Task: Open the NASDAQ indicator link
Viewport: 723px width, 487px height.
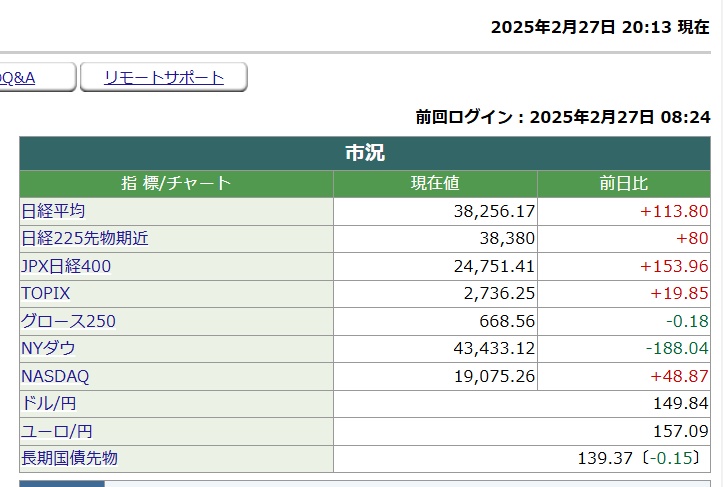Action: (x=55, y=376)
